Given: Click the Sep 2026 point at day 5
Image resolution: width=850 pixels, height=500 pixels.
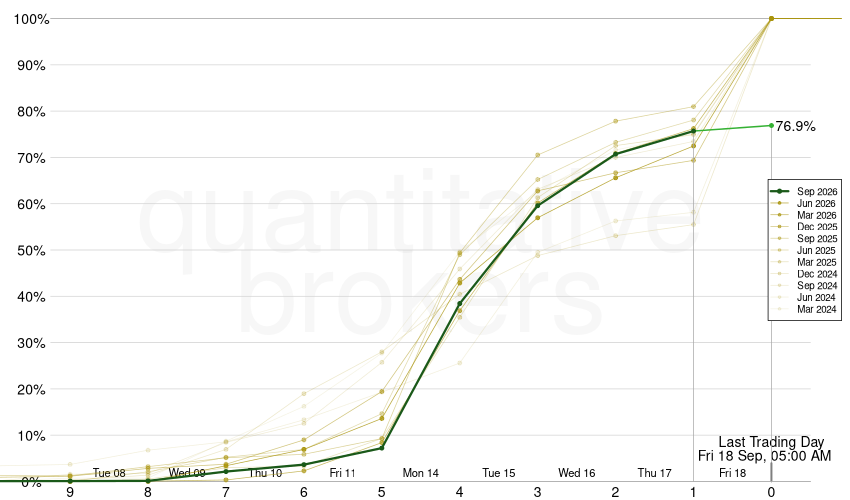Looking at the screenshot, I should [382, 448].
